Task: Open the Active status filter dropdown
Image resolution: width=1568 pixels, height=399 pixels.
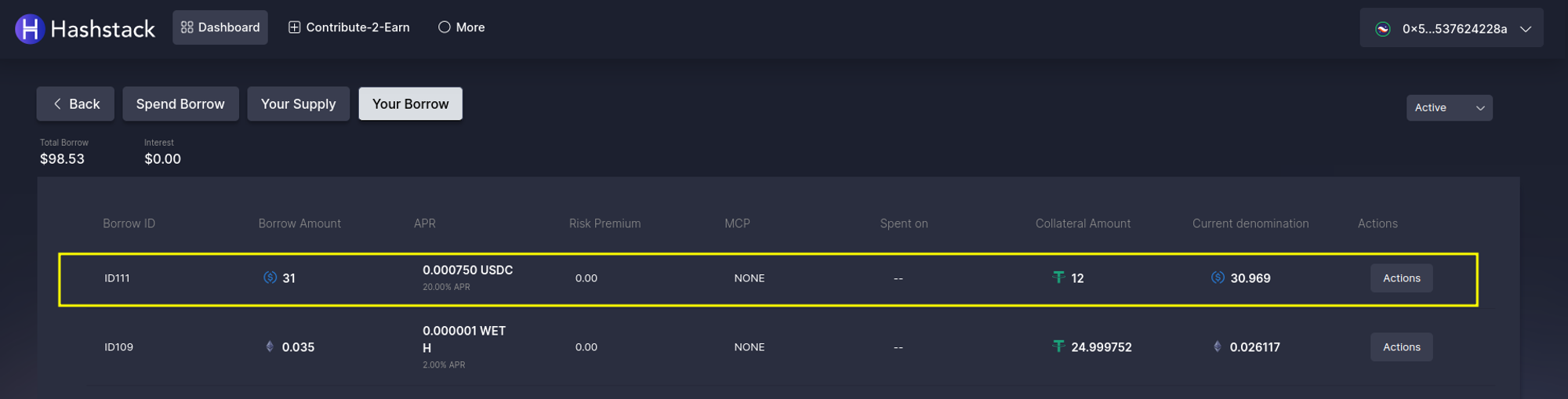Action: 1449,107
